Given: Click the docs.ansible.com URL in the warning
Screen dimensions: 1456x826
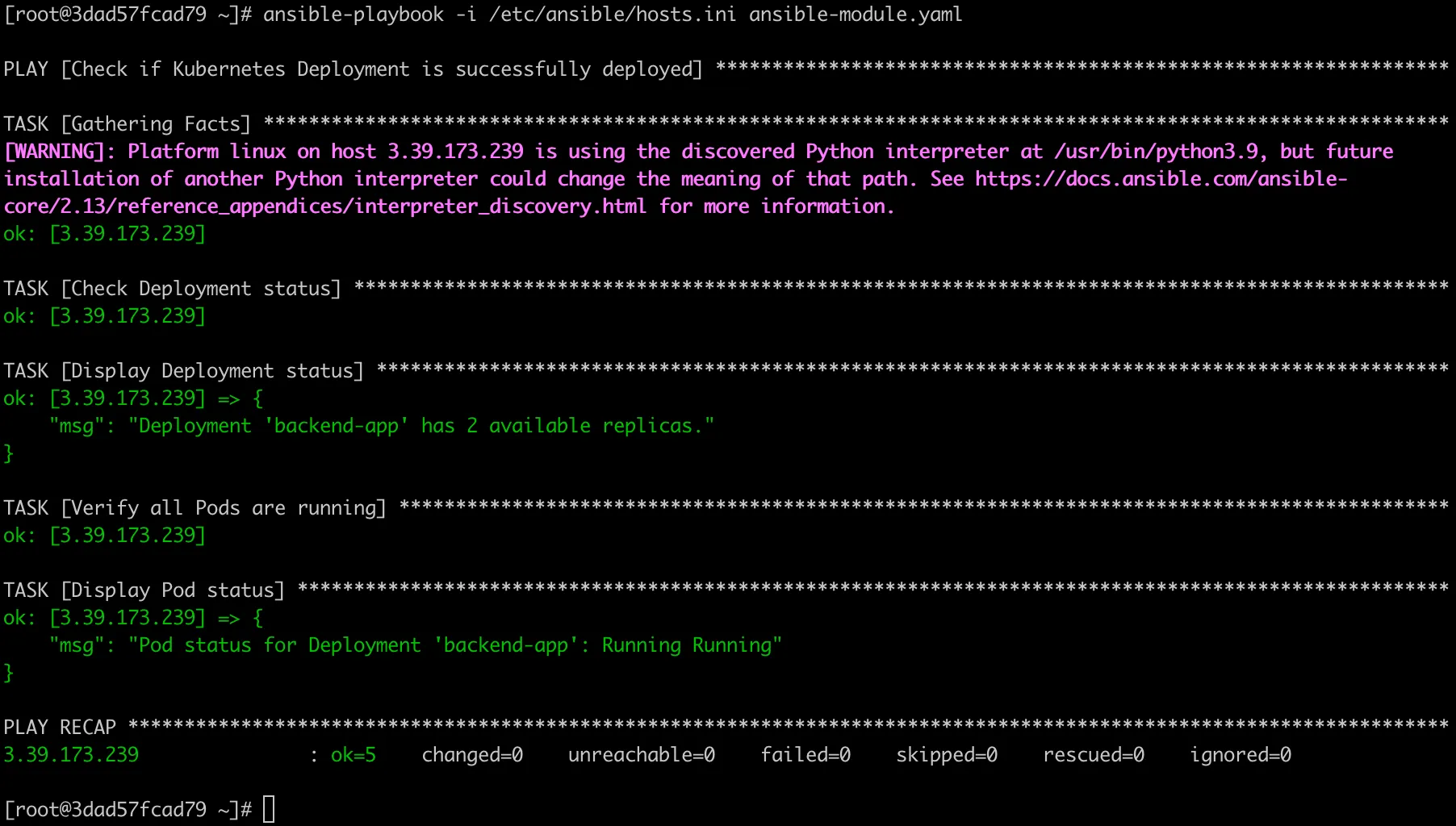Looking at the screenshot, I should (1161, 179).
